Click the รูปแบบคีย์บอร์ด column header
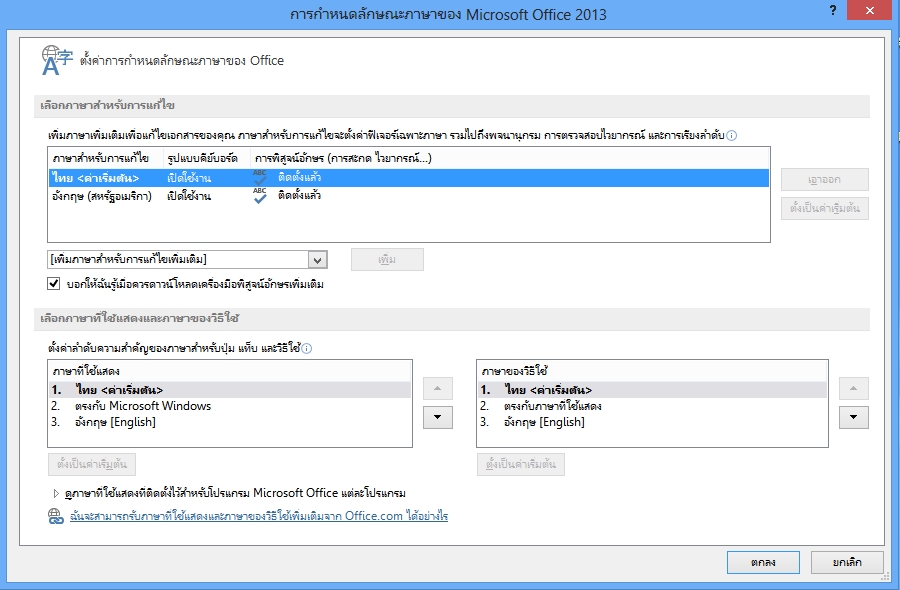The image size is (900, 590). point(207,158)
